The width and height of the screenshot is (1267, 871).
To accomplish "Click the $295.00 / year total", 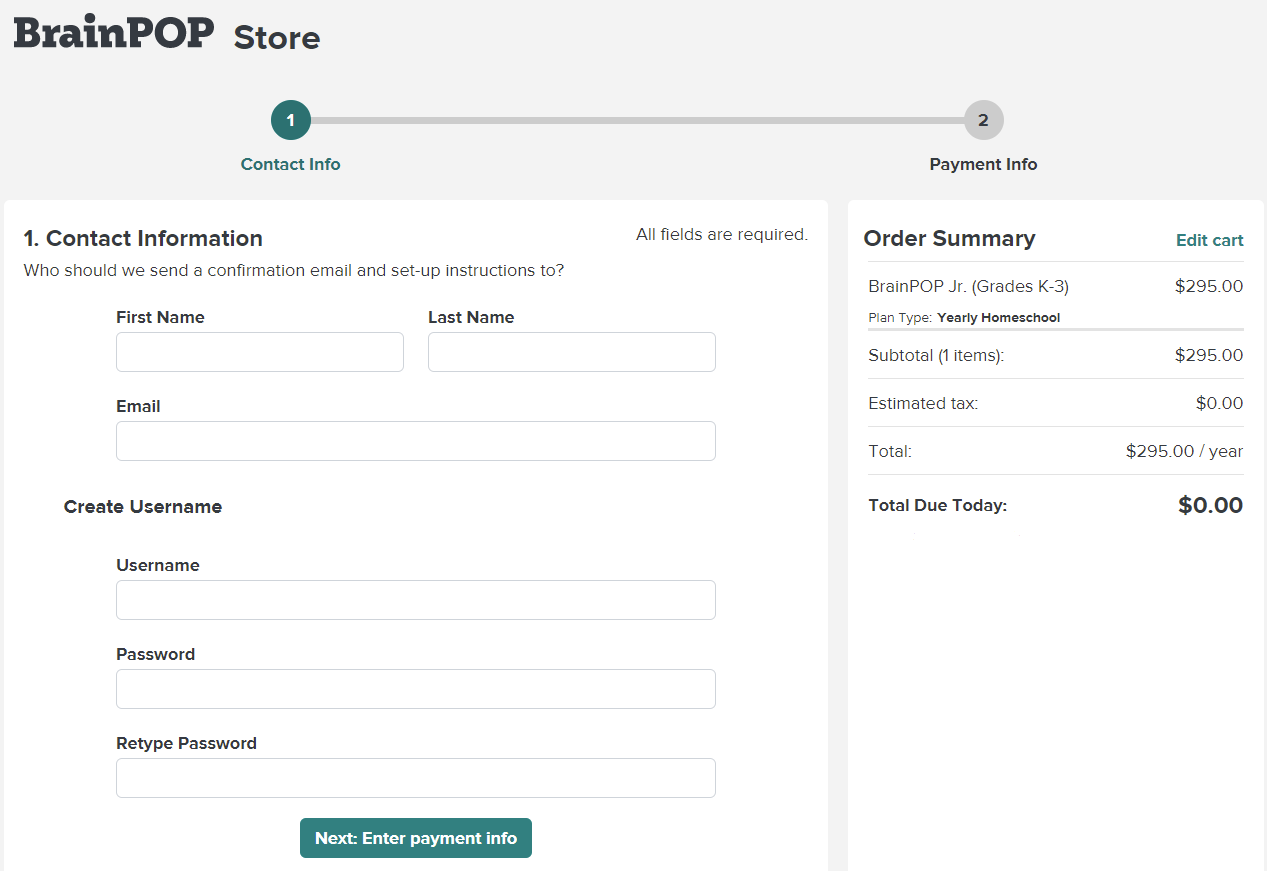I will click(1184, 451).
